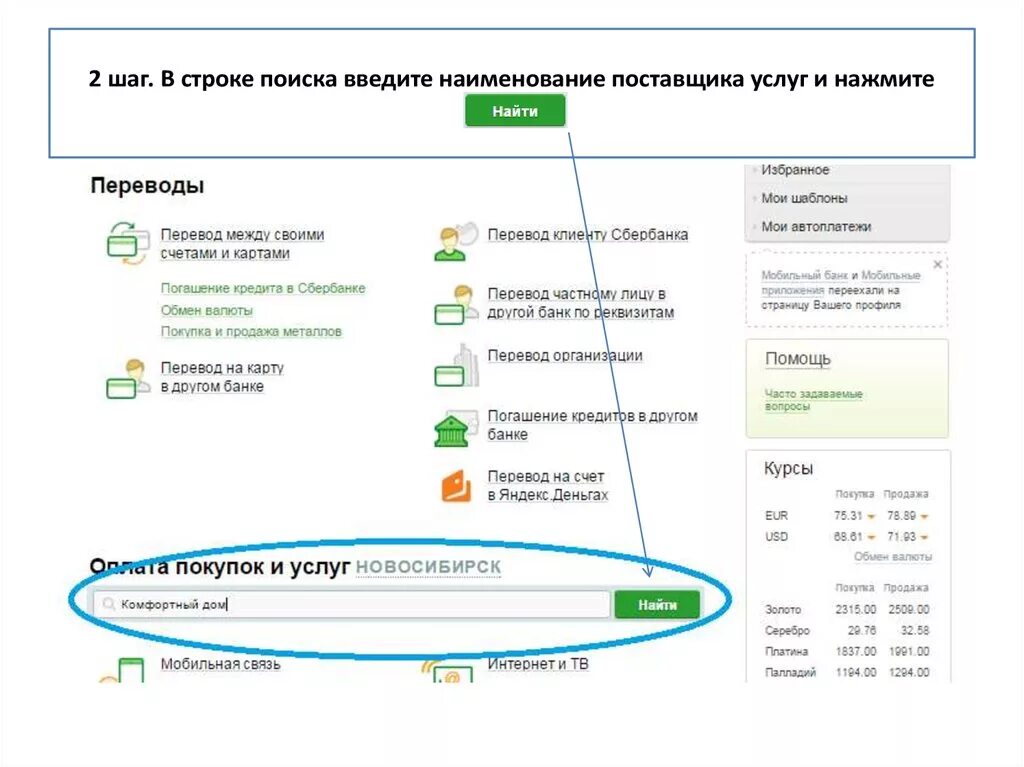
Task: Open 'Перевод между своими счетами и картами'
Action: tap(242, 244)
